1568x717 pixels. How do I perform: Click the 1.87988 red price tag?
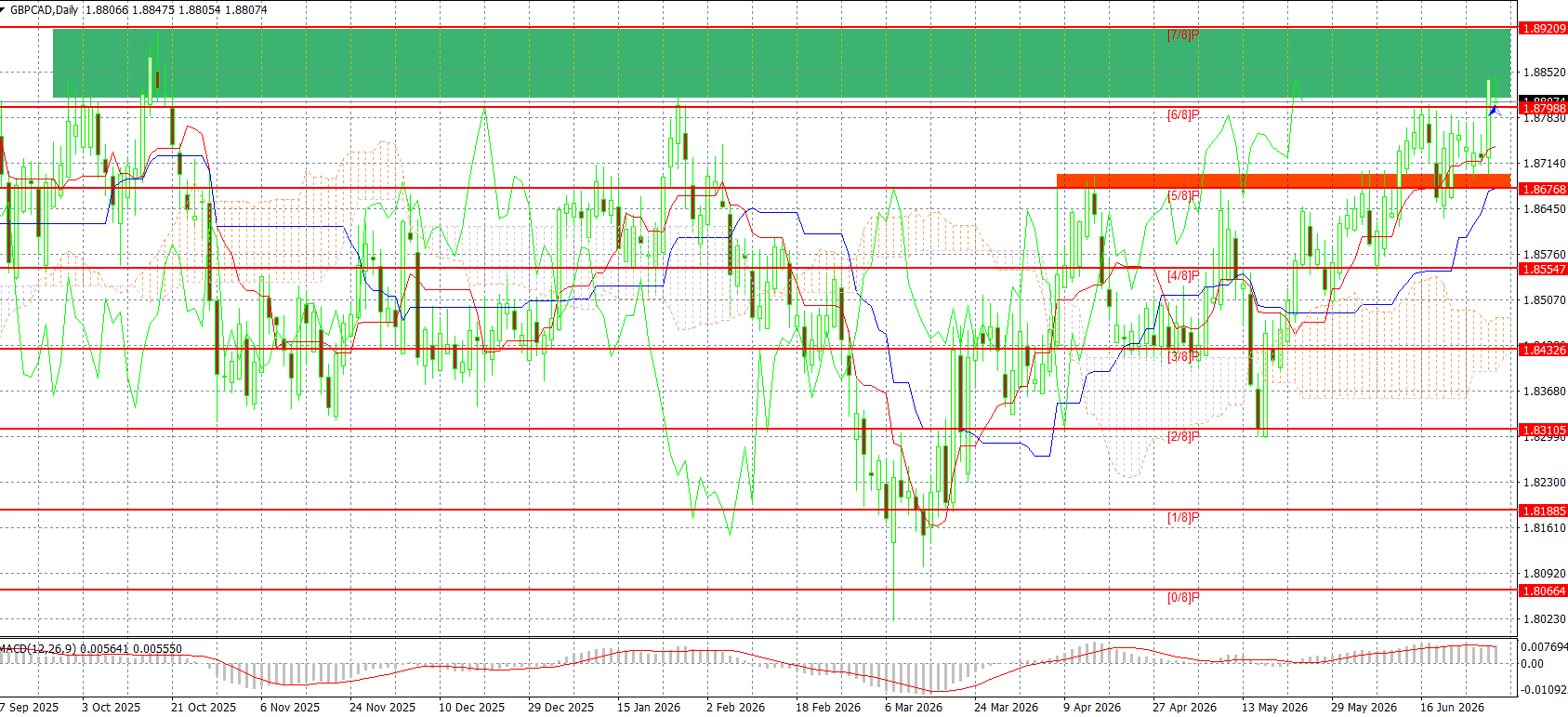point(1543,109)
